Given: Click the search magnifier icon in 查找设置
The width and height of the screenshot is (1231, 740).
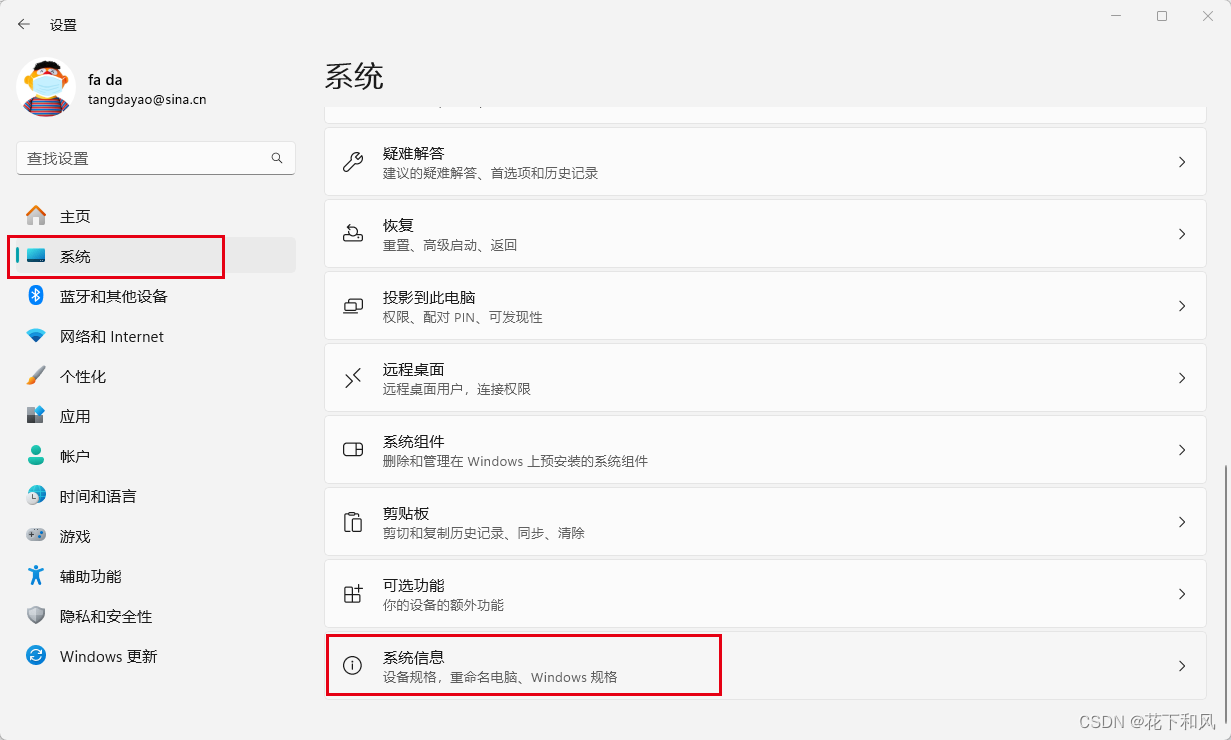Looking at the screenshot, I should [277, 158].
